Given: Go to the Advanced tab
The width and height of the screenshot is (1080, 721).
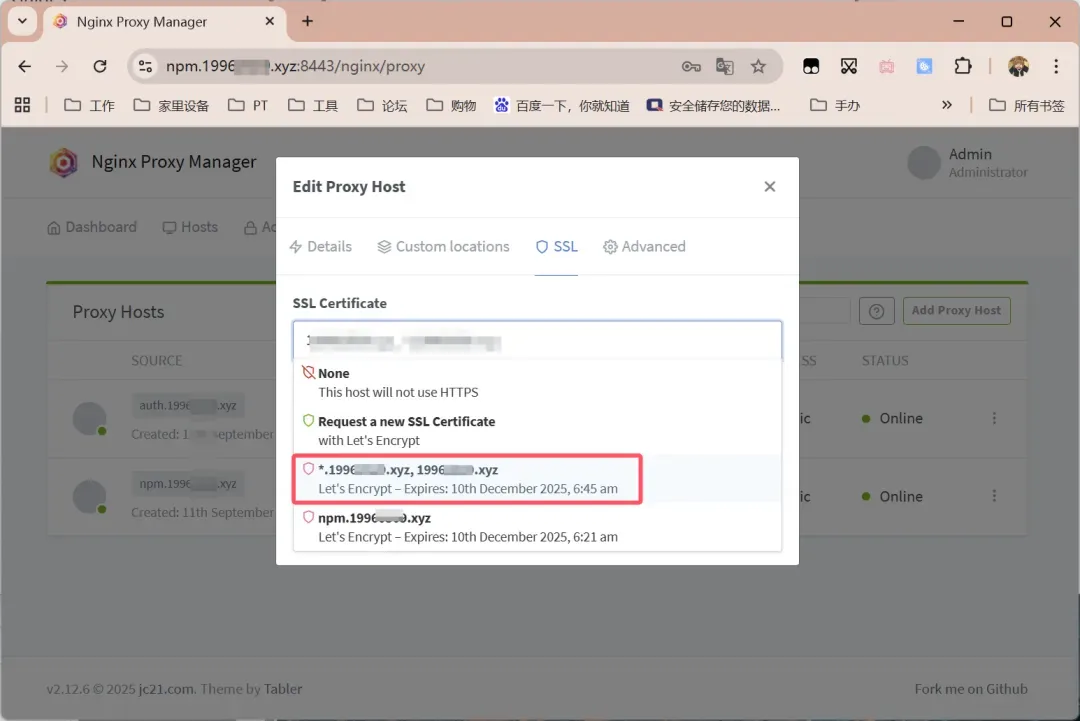Looking at the screenshot, I should click(644, 247).
